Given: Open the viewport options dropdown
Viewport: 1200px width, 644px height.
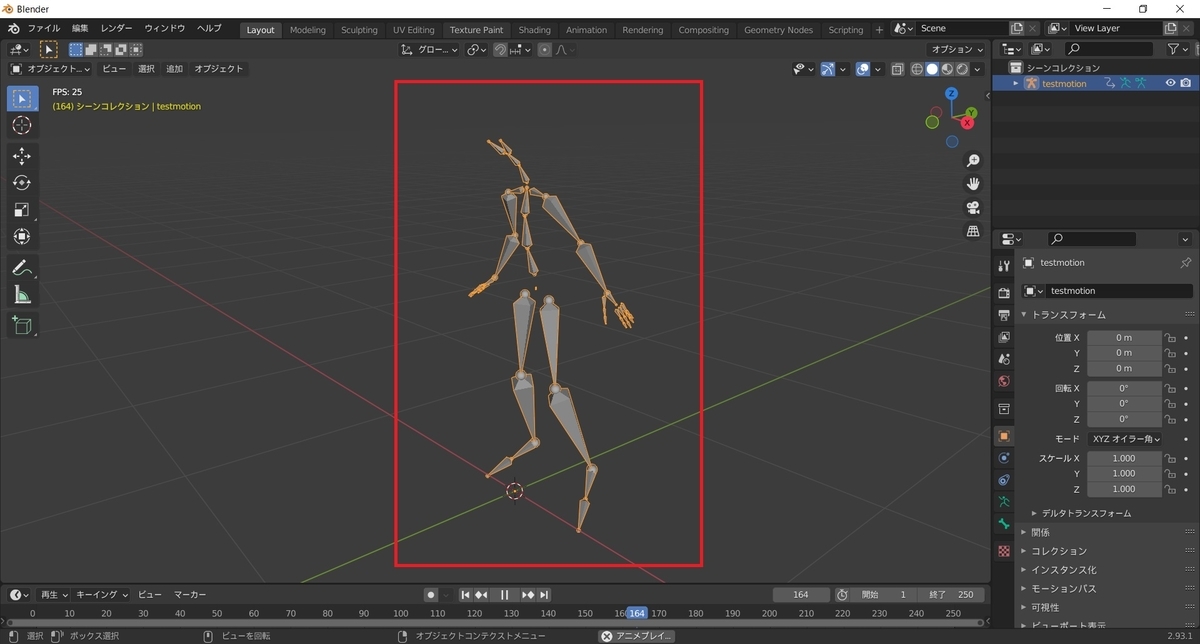Looking at the screenshot, I should click(954, 49).
